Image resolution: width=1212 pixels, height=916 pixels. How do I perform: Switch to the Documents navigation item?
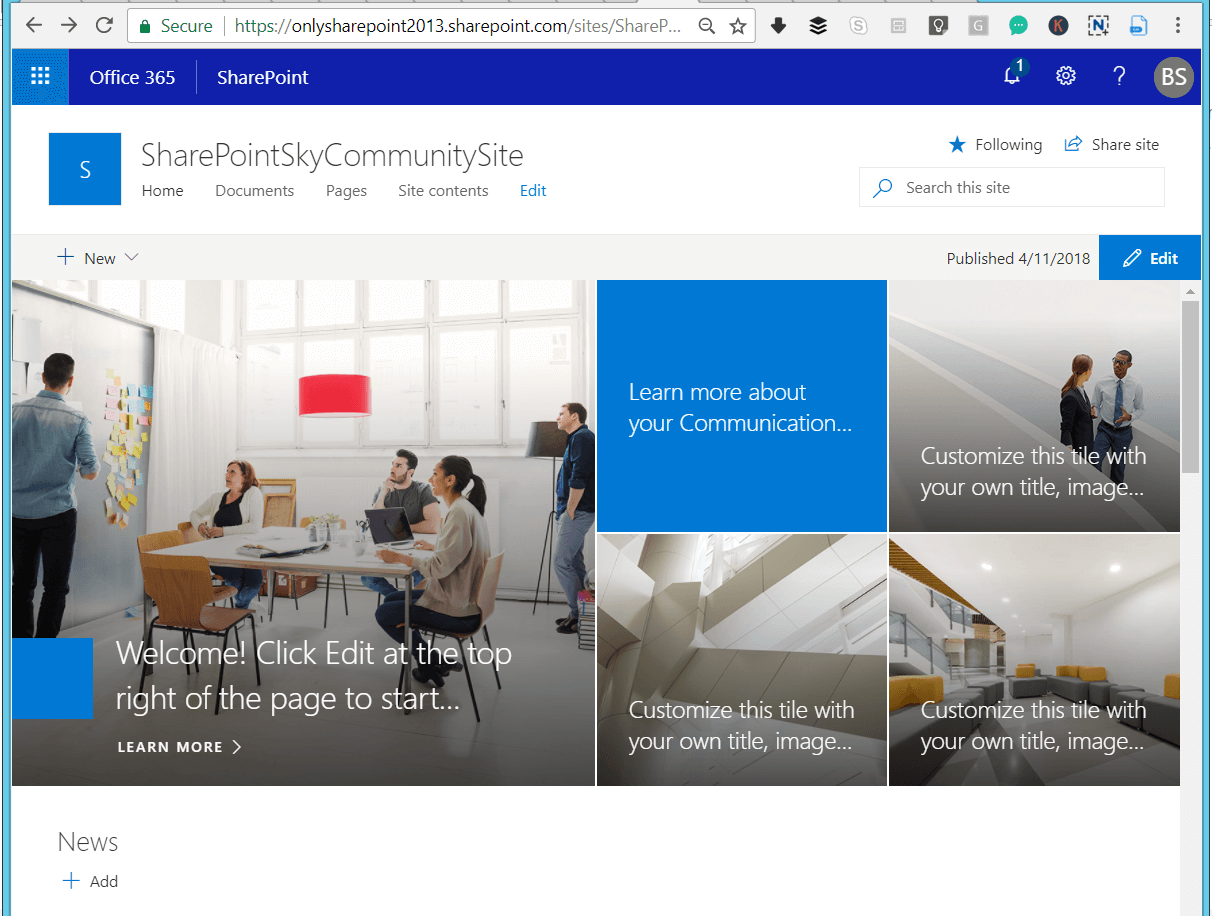pos(254,190)
